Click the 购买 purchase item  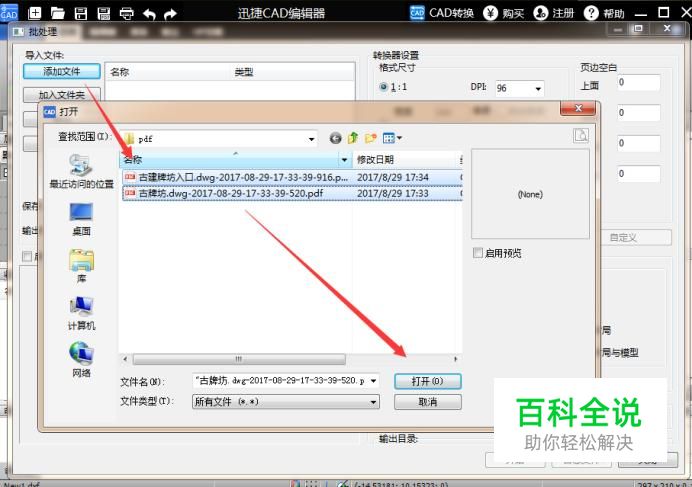(x=503, y=13)
